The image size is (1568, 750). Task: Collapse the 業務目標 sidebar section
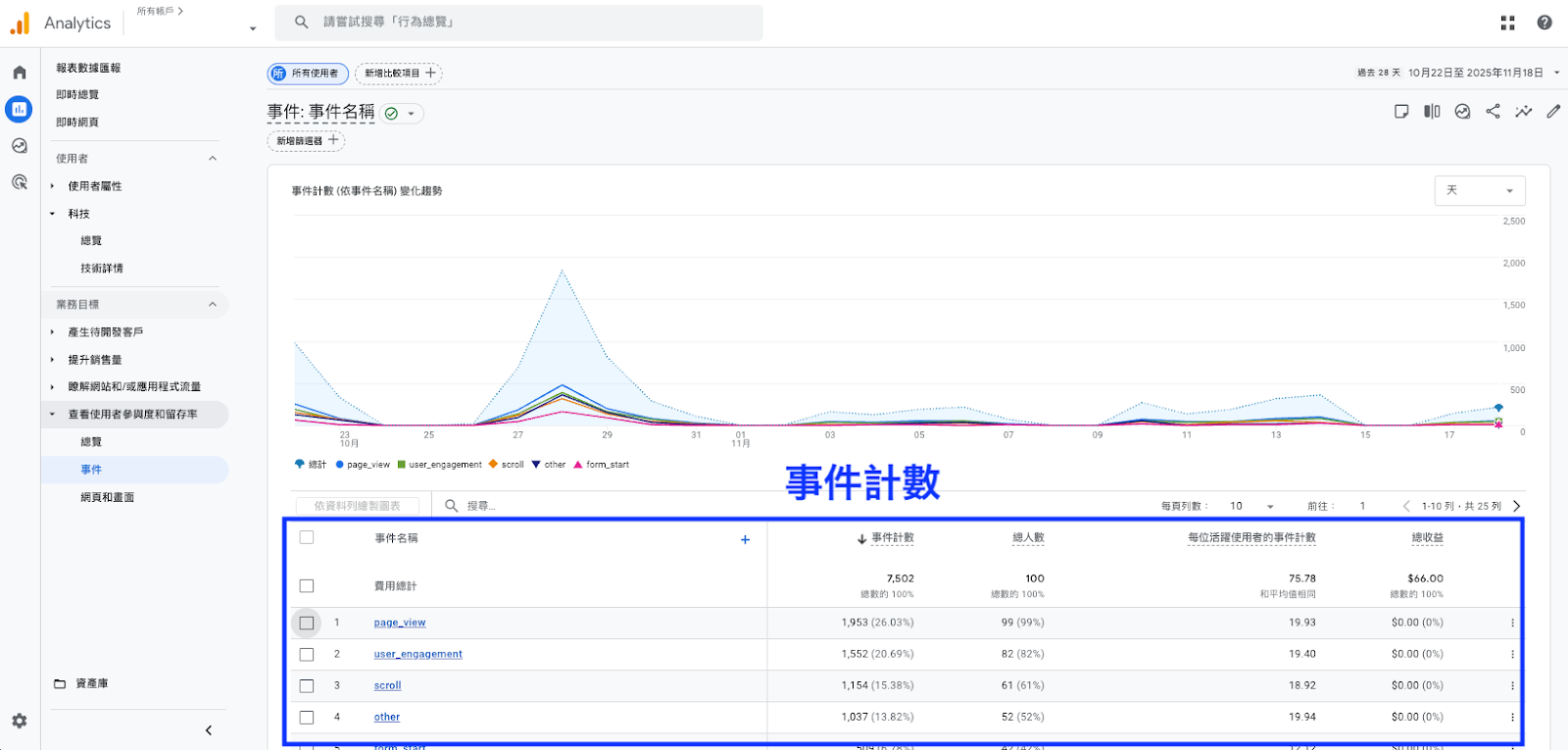tap(213, 305)
